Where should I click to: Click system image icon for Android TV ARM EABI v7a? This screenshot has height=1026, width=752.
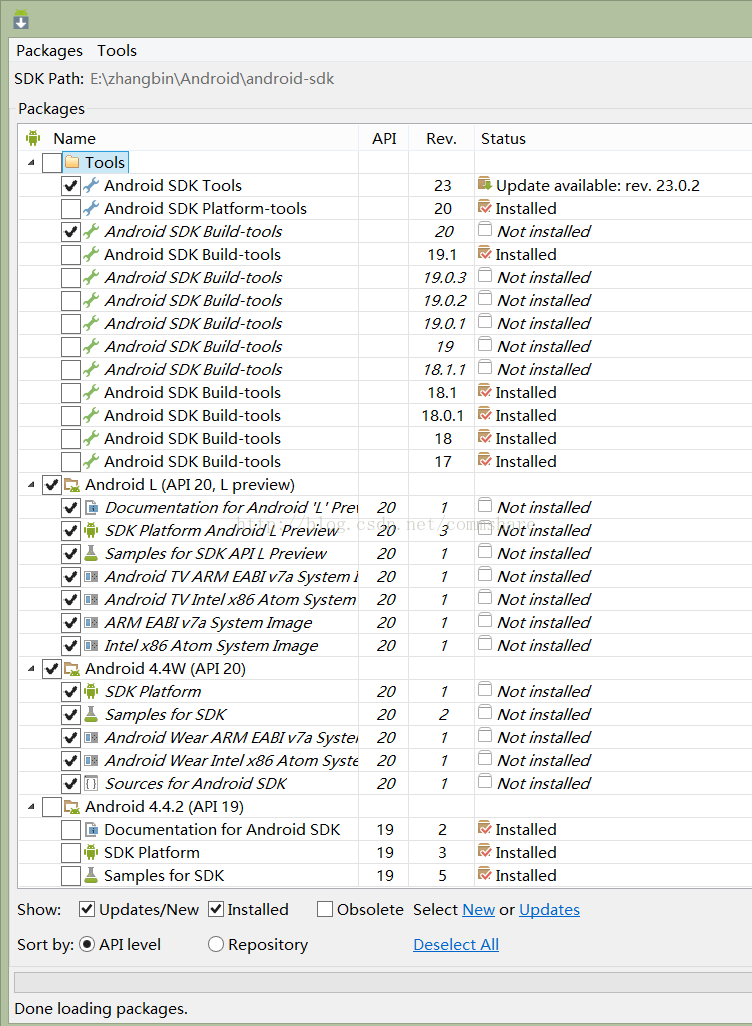(x=92, y=576)
